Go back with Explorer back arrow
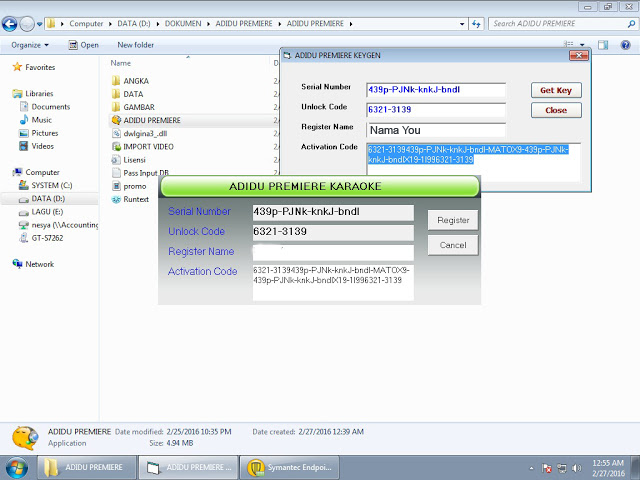The image size is (640, 480). (x=10, y=24)
